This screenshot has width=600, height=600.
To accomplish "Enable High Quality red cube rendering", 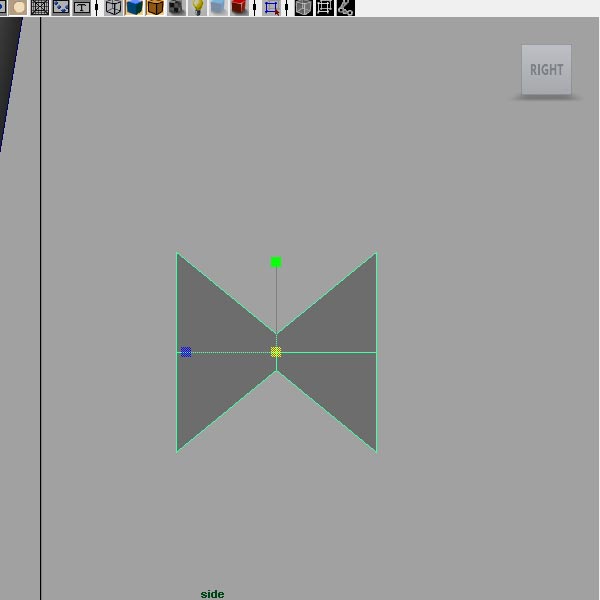I will pos(240,7).
